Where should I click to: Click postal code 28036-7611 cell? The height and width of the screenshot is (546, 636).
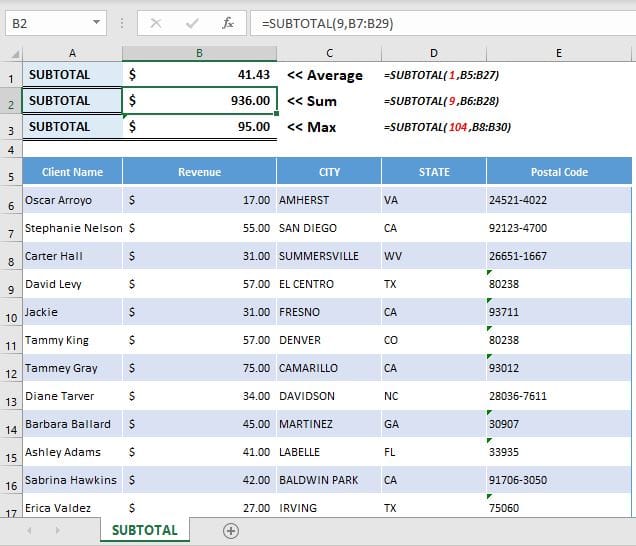pyautogui.click(x=559, y=396)
